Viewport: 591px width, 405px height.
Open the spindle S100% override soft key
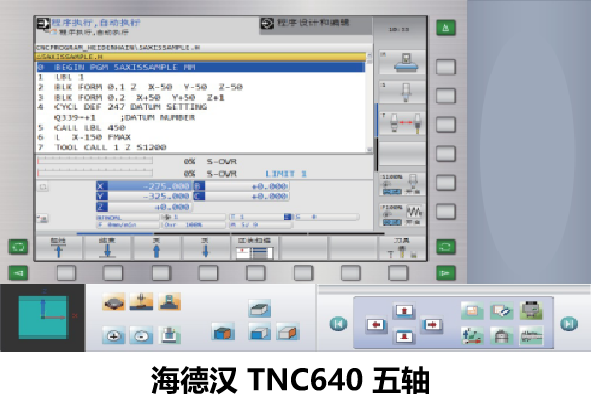point(402,185)
